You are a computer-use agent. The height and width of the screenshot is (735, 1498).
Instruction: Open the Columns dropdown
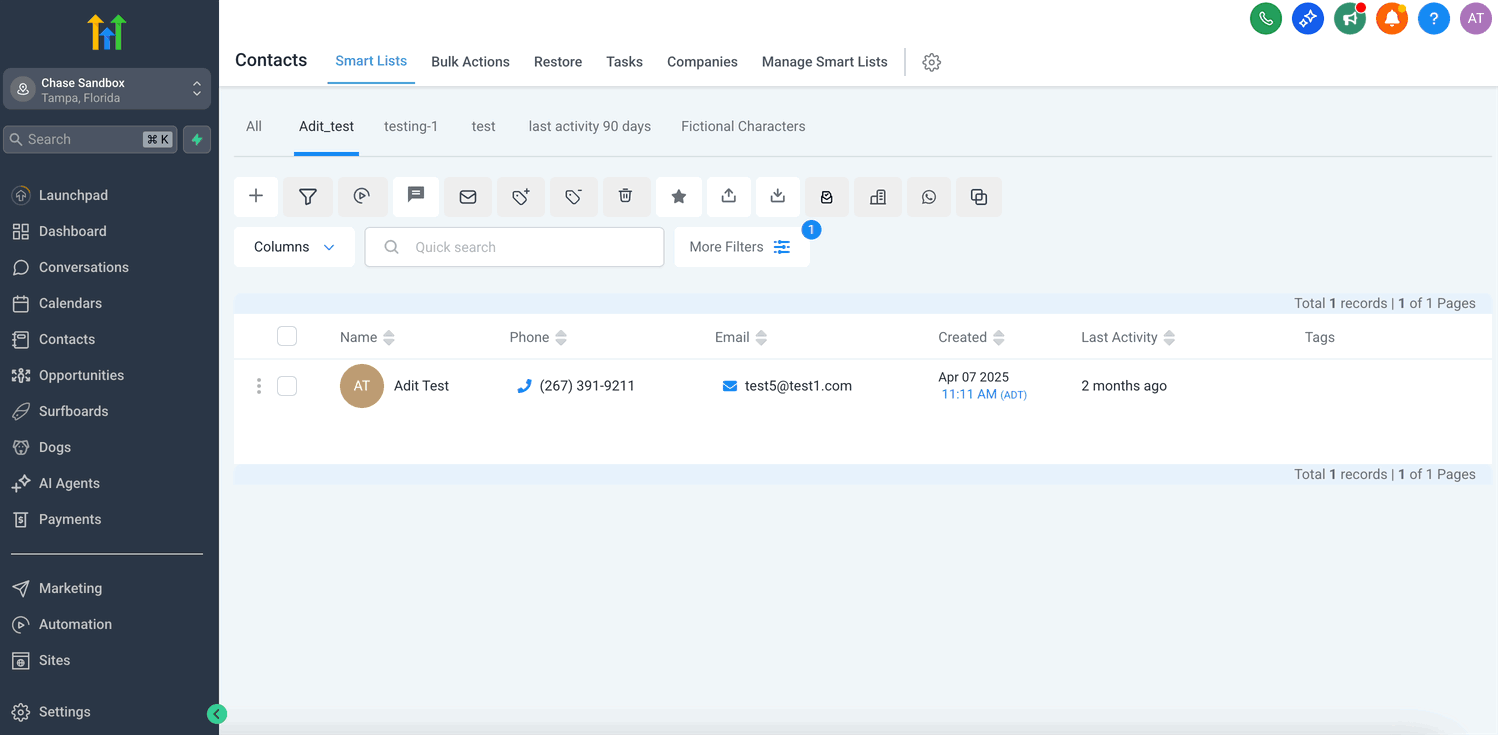[x=294, y=247]
